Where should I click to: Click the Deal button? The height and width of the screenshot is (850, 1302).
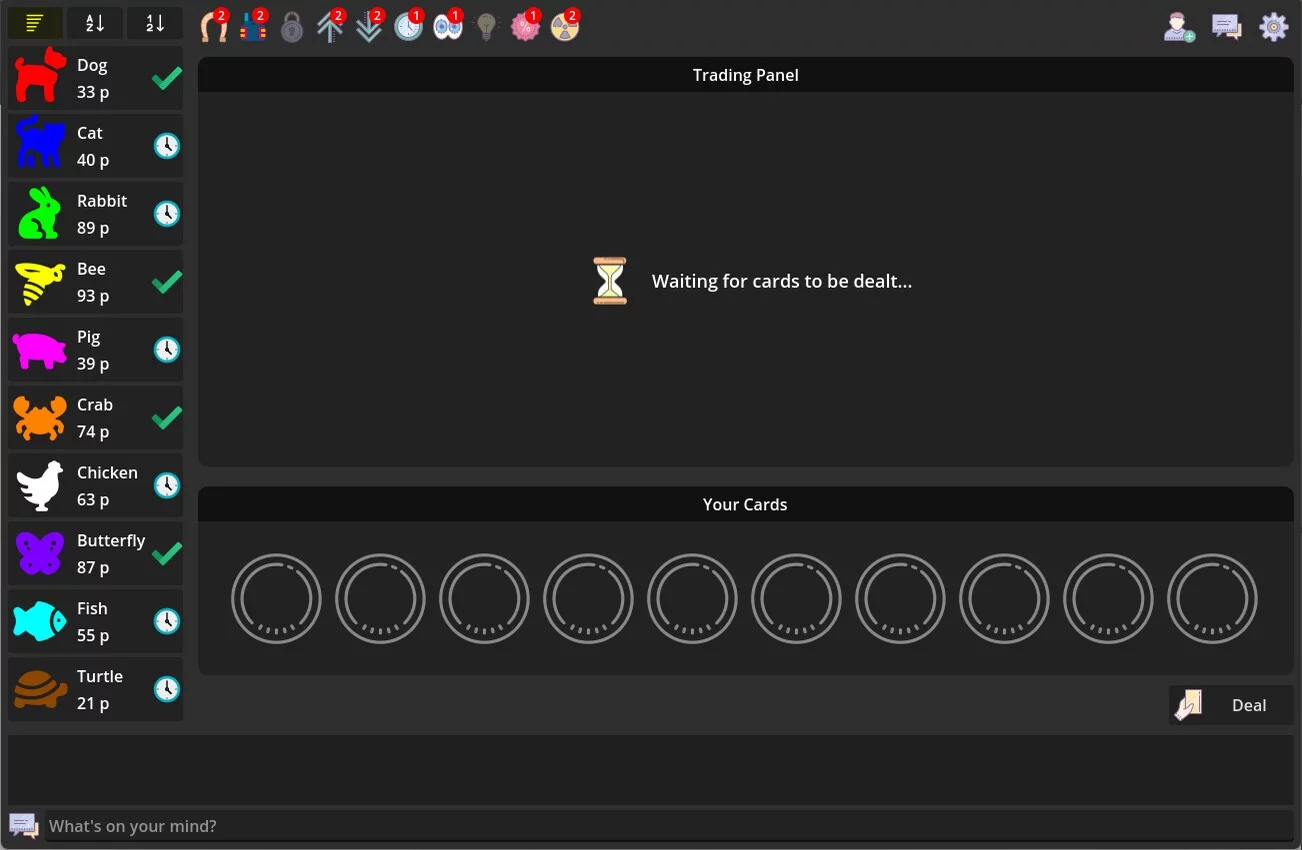point(1231,705)
